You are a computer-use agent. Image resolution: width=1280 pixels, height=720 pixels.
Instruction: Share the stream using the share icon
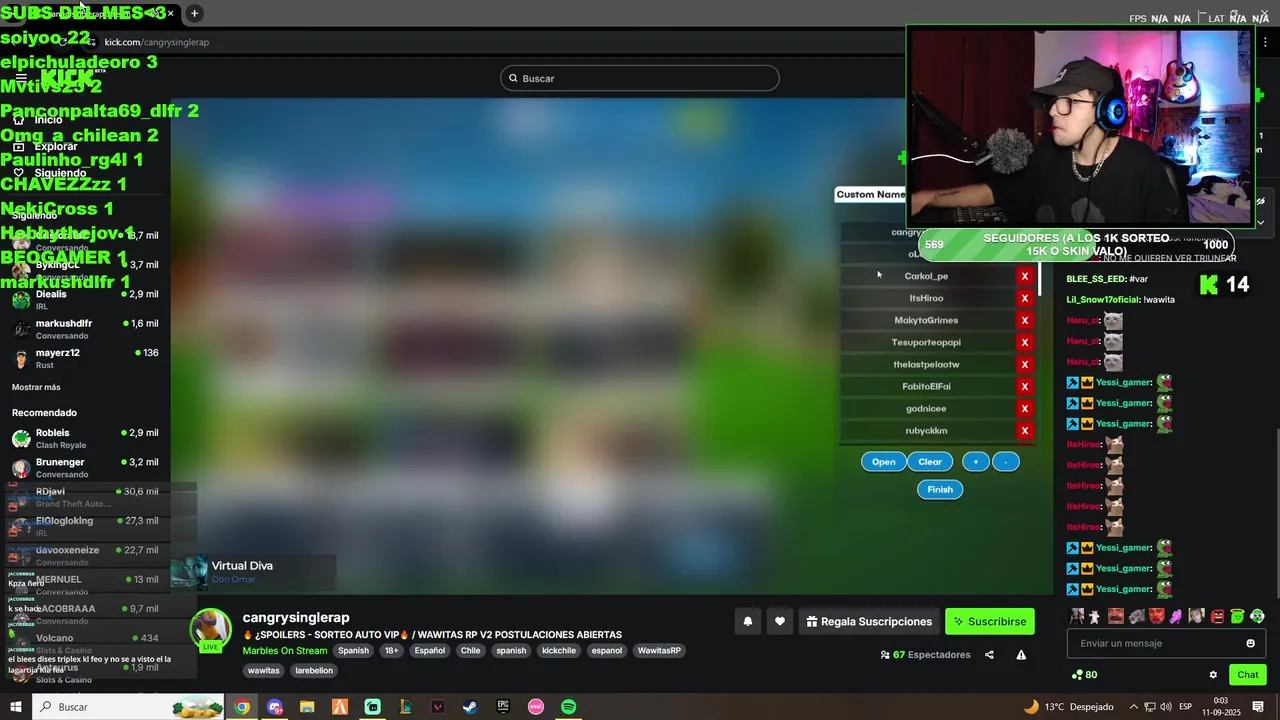pyautogui.click(x=989, y=655)
